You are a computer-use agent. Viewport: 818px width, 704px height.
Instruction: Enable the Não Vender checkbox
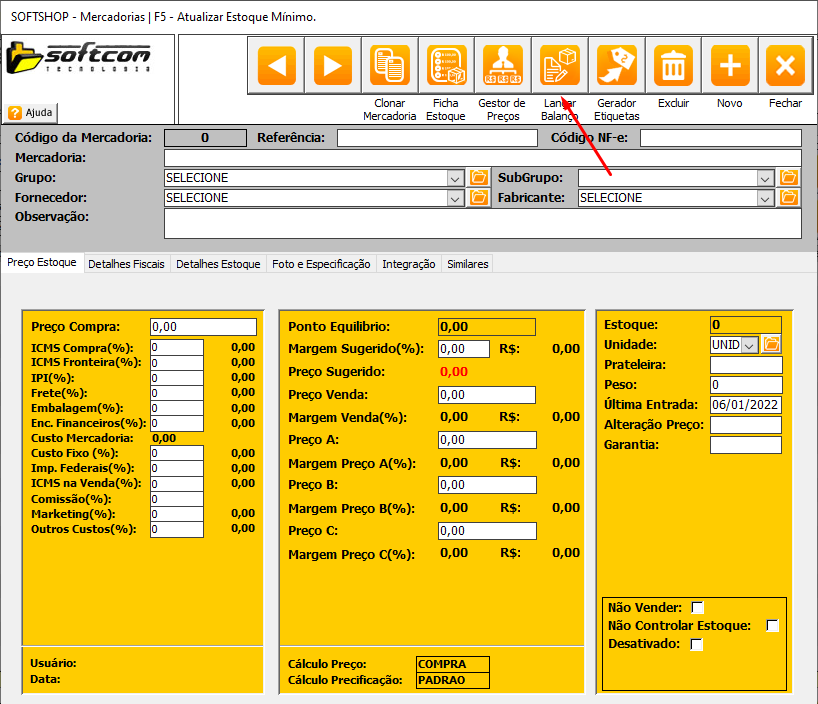698,607
